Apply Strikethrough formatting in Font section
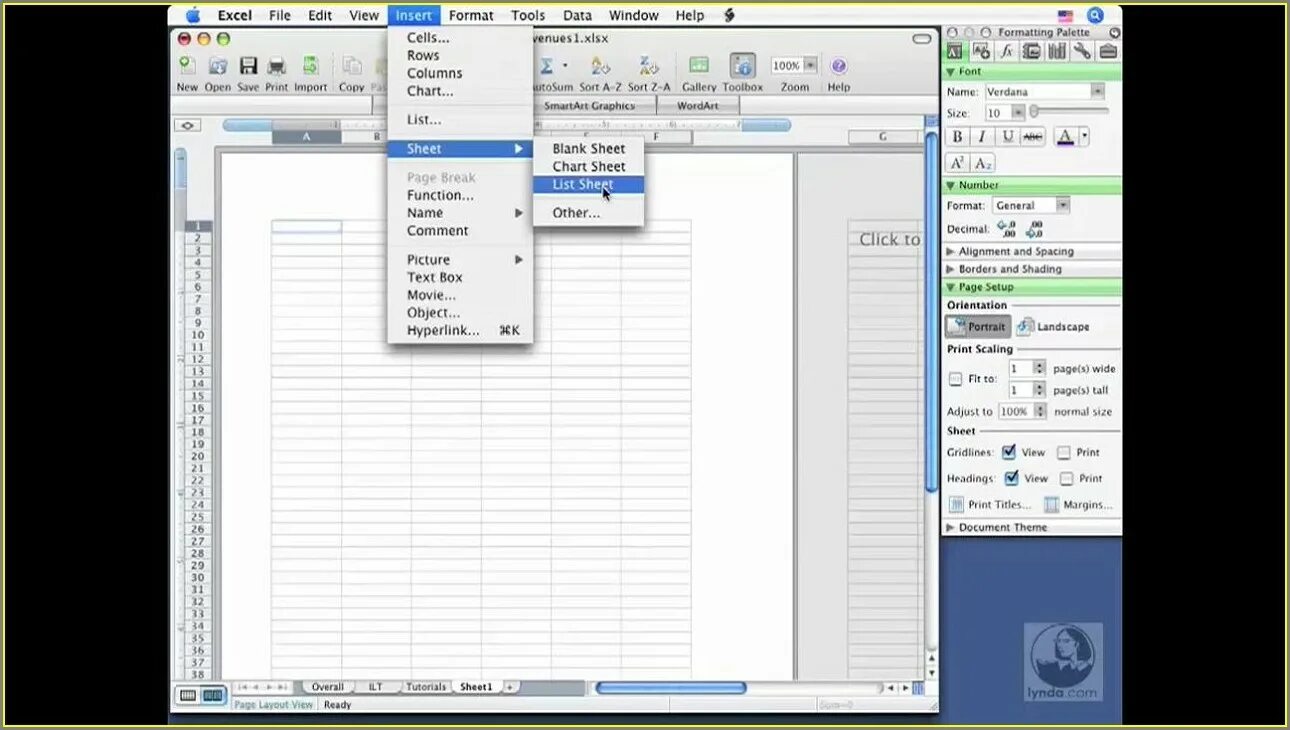Viewport: 1290px width, 730px height. [1033, 137]
